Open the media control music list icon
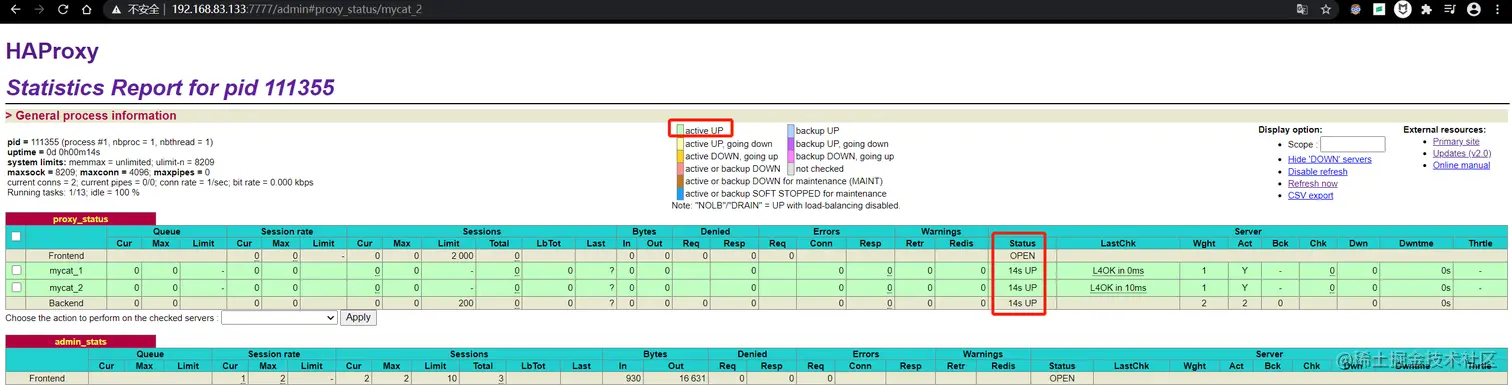The image size is (1512, 385). [x=1449, y=9]
